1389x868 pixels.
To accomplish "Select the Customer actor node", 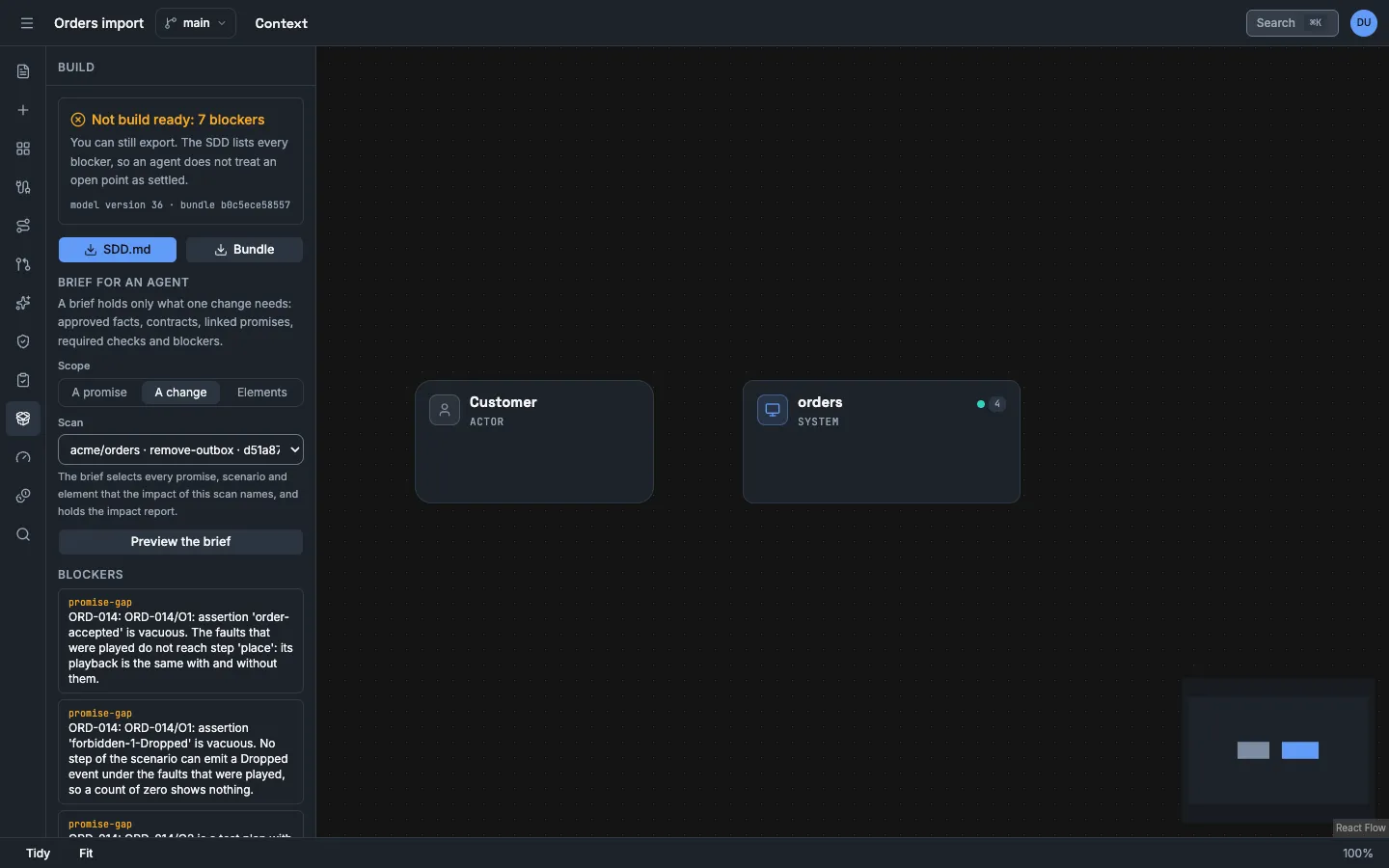I will [534, 442].
